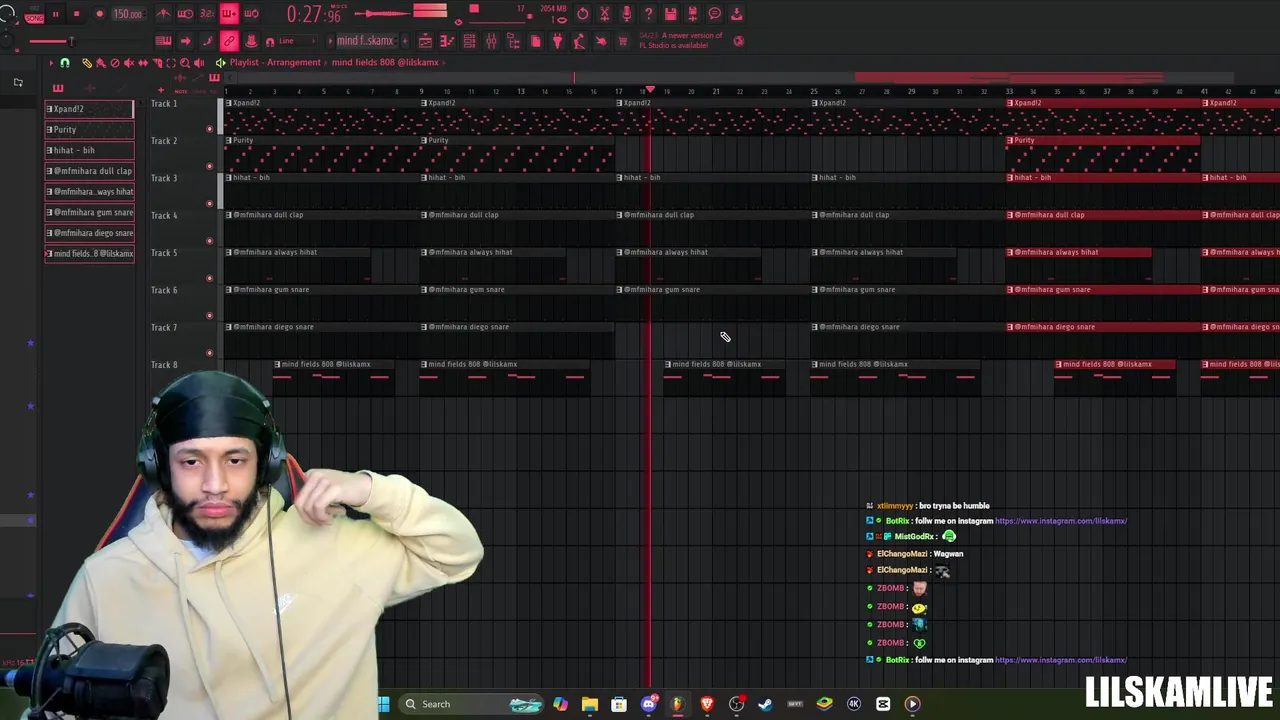
Task: Open the mind f..skamx pattern selector
Action: [365, 41]
